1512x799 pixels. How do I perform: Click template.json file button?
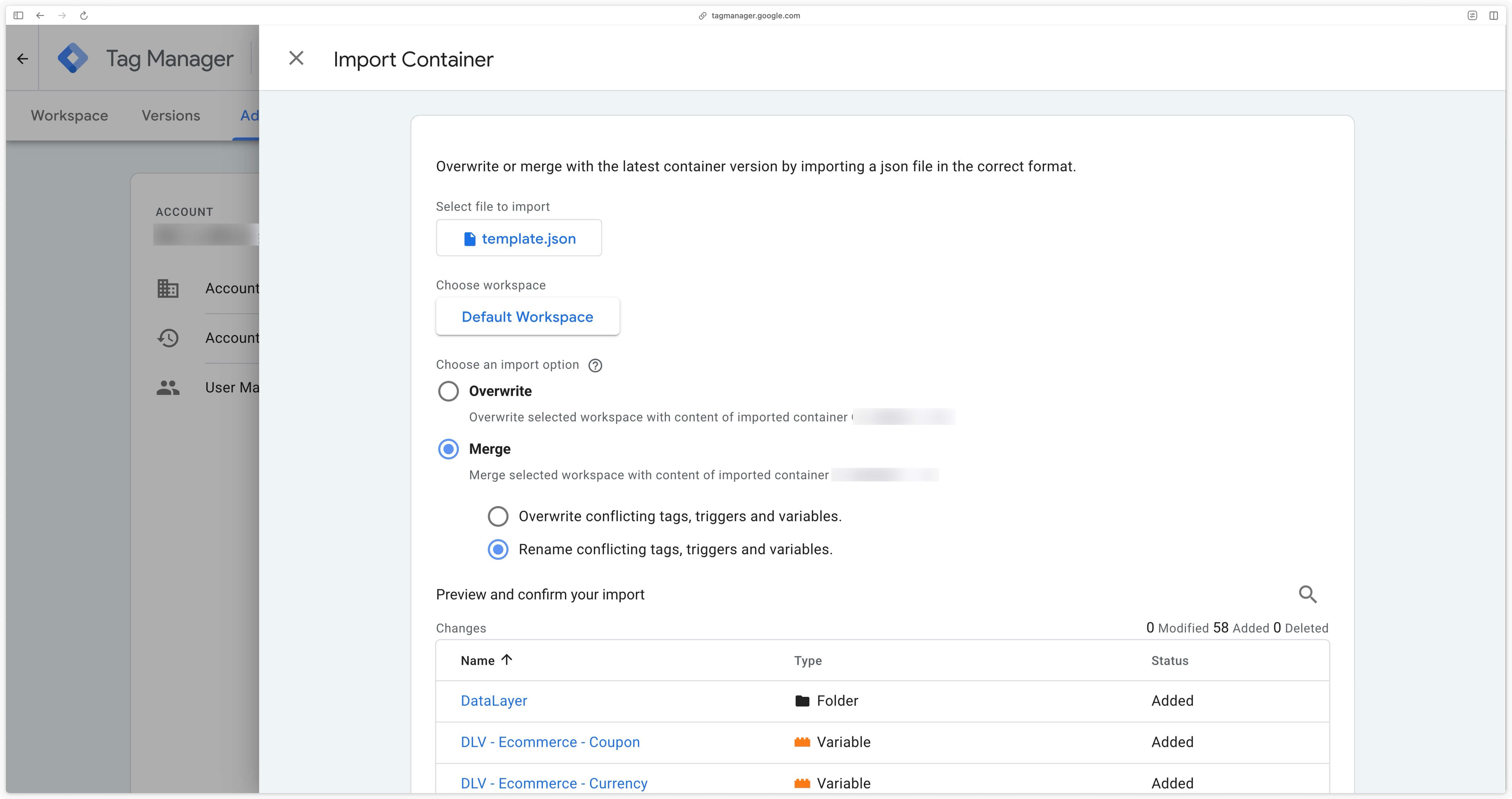pyautogui.click(x=519, y=238)
